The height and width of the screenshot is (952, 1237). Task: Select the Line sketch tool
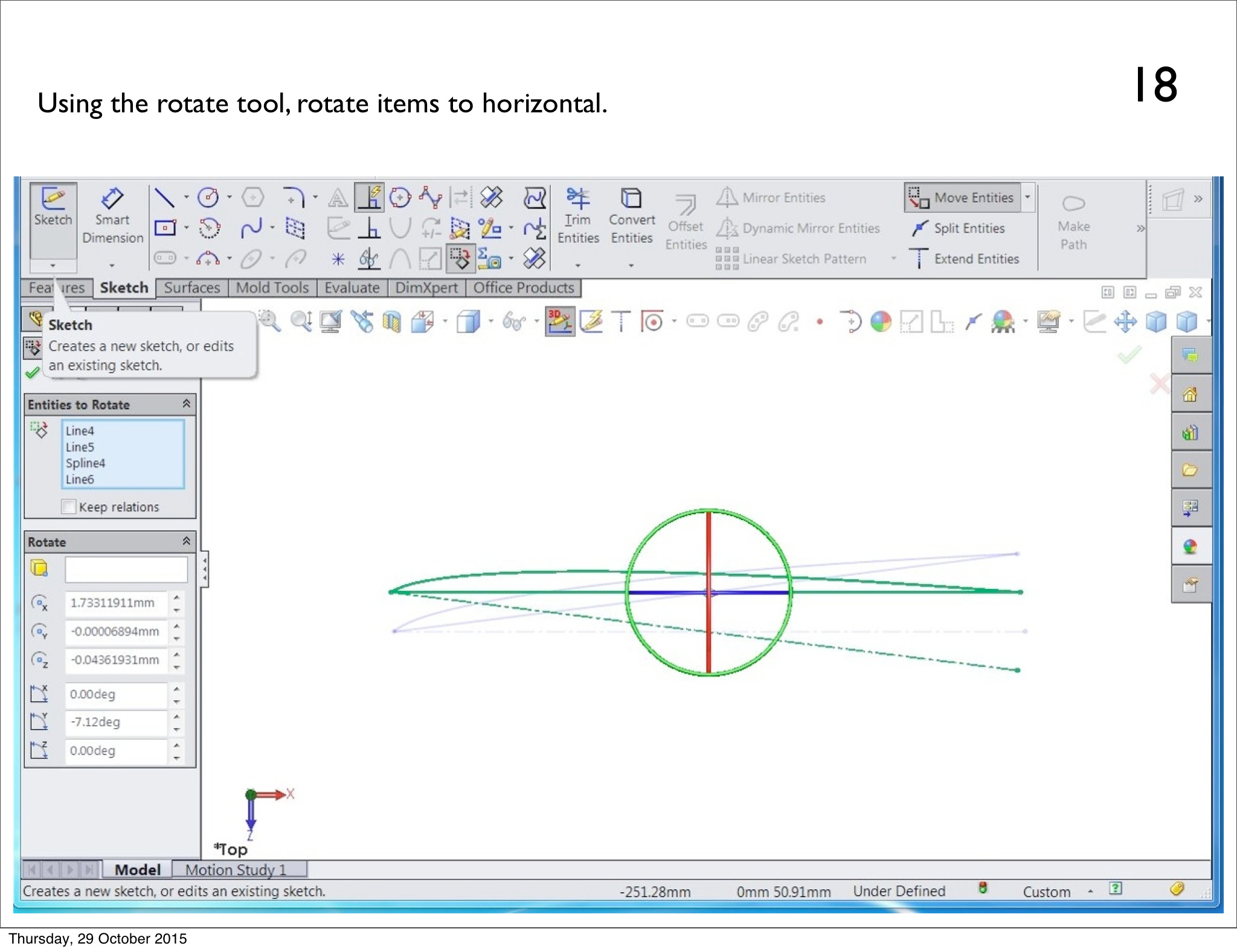[x=164, y=198]
